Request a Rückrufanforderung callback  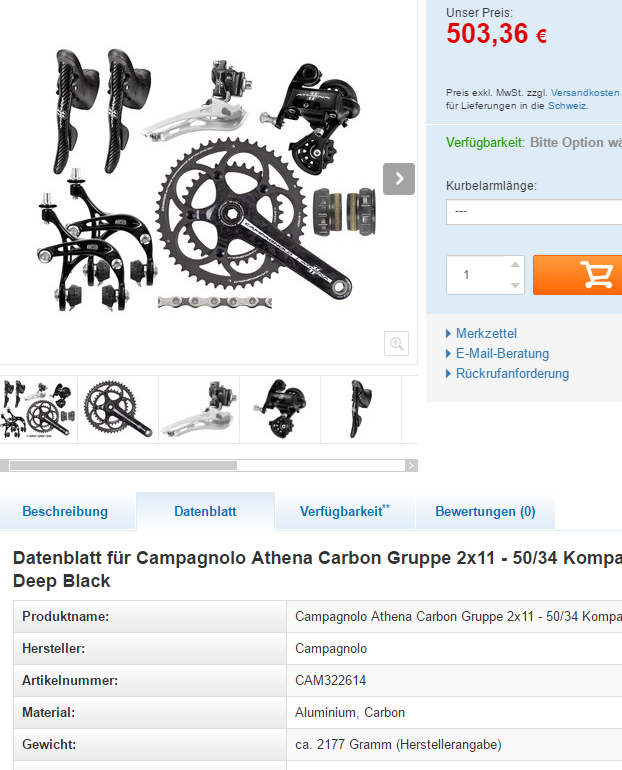click(x=512, y=374)
